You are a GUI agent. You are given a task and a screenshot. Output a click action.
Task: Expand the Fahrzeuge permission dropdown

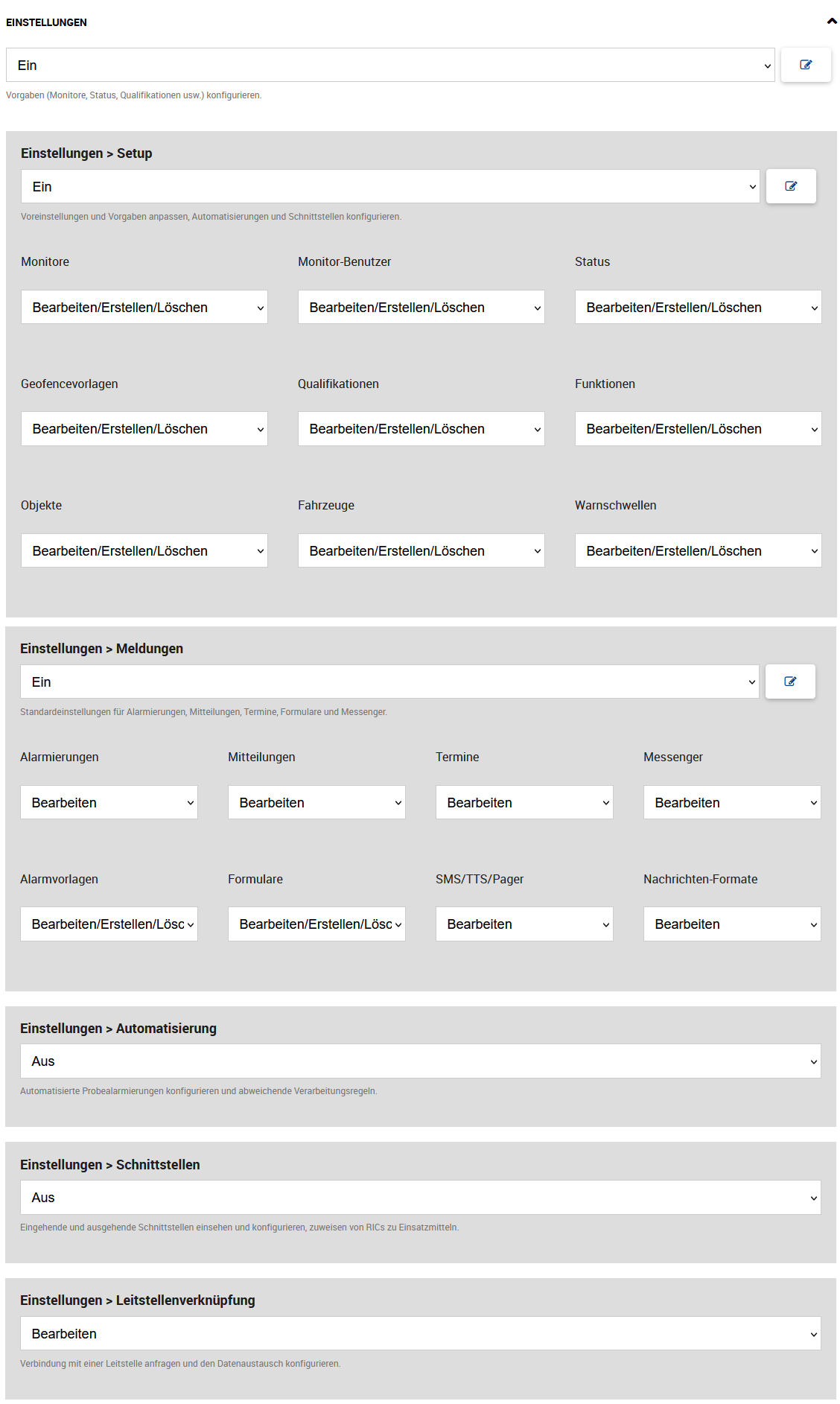coord(421,551)
